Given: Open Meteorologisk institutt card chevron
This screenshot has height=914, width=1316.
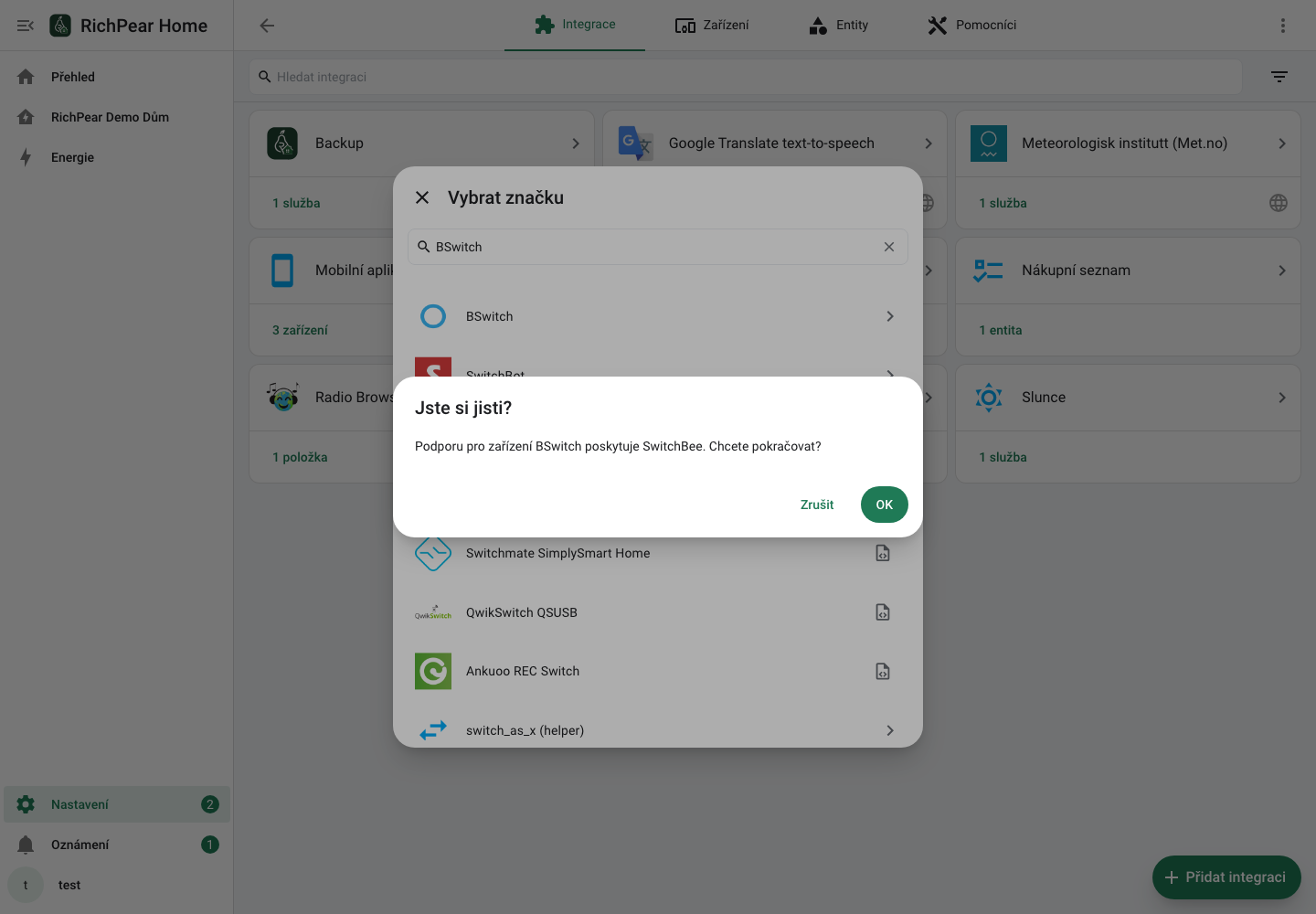Looking at the screenshot, I should point(1282,143).
